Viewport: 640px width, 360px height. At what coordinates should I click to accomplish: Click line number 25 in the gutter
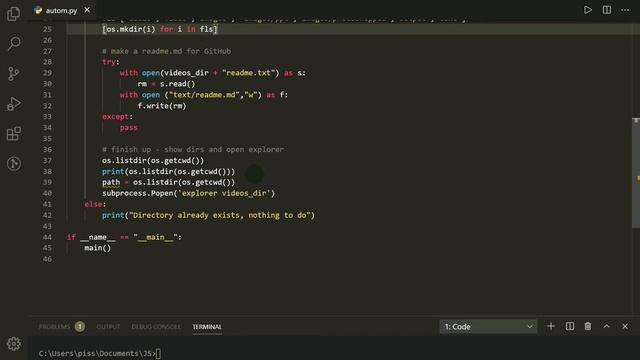click(47, 29)
